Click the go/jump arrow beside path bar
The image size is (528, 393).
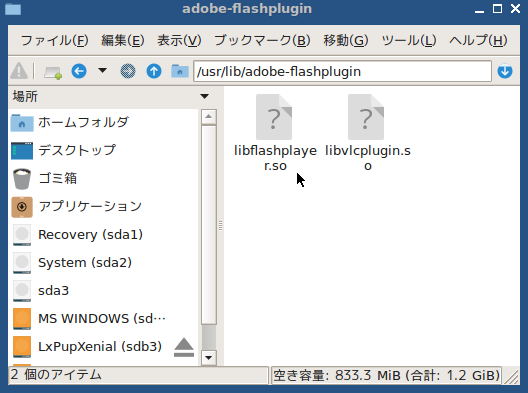[x=505, y=71]
